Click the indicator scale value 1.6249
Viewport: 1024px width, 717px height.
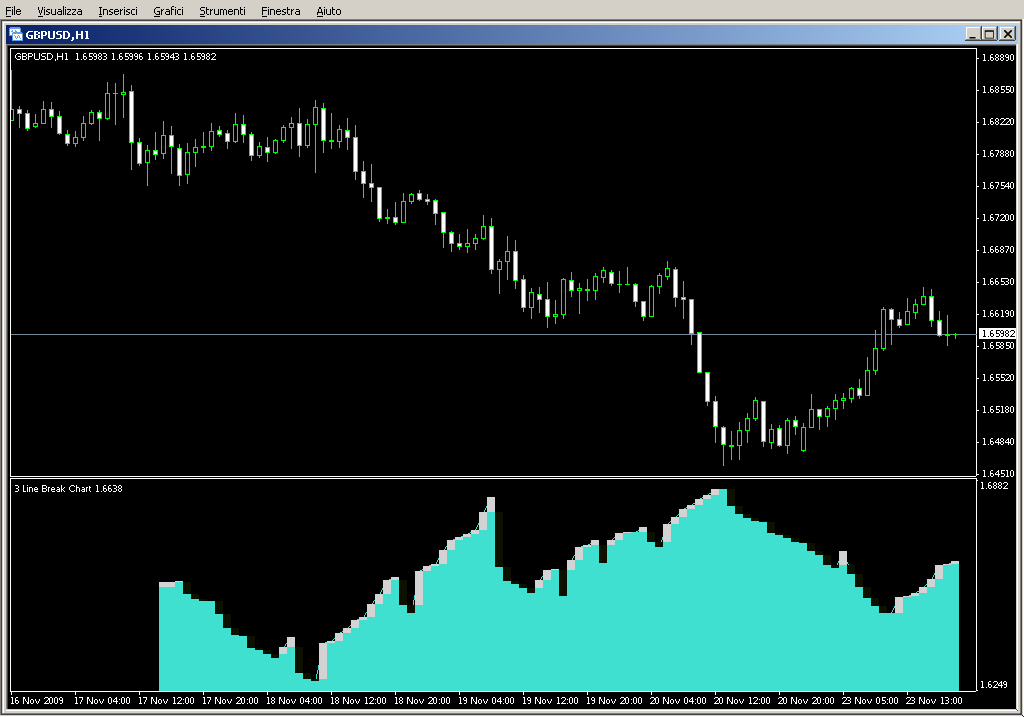coord(994,684)
